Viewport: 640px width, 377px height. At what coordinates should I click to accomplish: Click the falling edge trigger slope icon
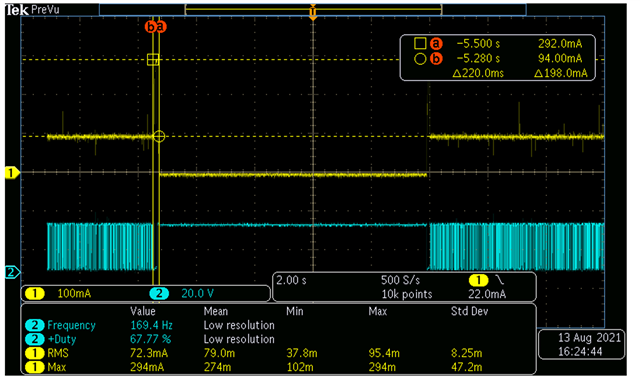[500, 280]
